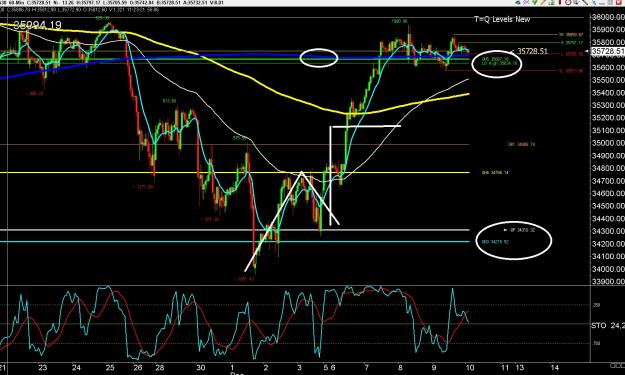Click date 11 on the time axis
The width and height of the screenshot is (625, 375).
[x=505, y=368]
